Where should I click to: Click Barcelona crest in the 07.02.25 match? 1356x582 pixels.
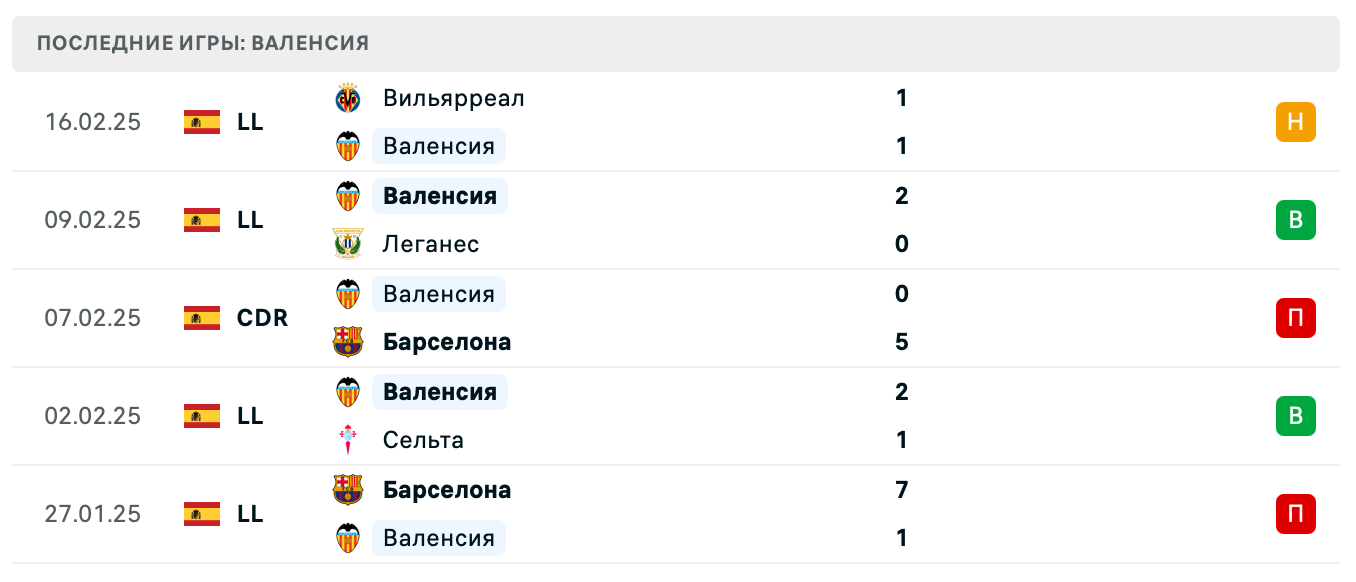tap(348, 342)
